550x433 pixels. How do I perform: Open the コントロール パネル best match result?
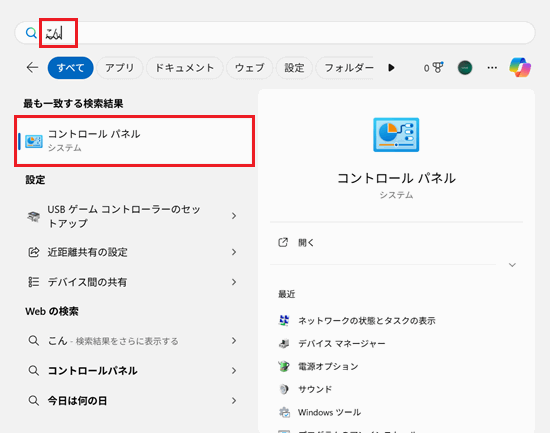pyautogui.click(x=135, y=141)
